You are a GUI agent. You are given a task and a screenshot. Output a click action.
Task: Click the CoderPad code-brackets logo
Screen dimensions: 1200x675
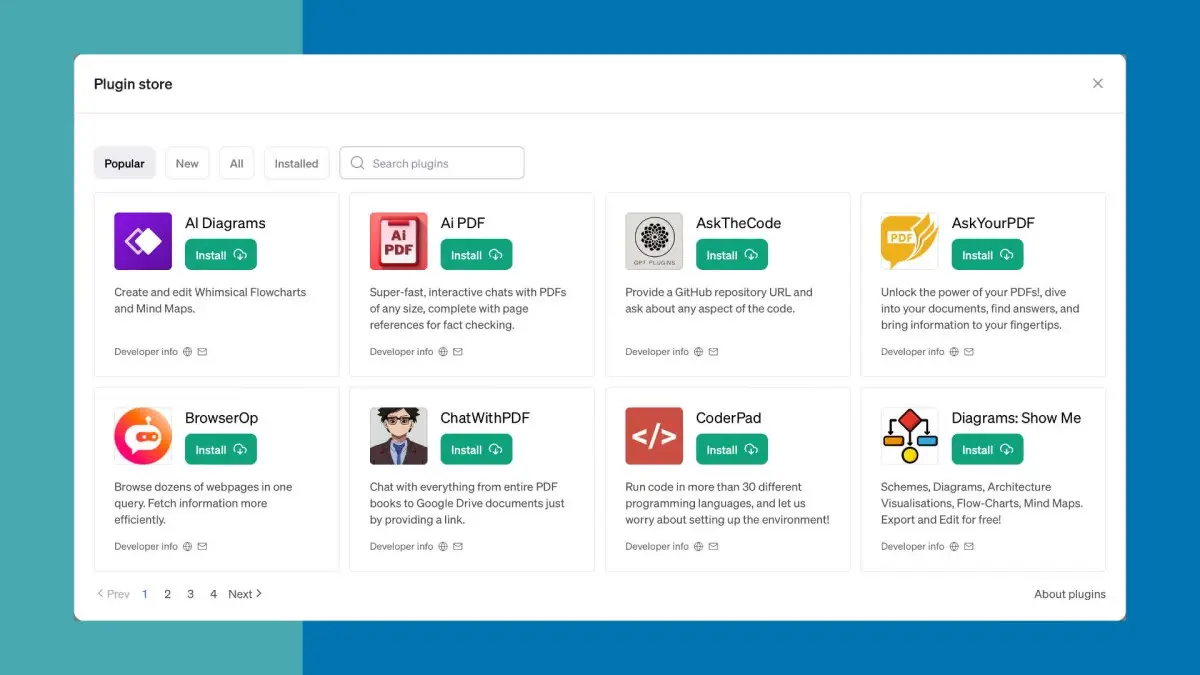click(x=654, y=436)
